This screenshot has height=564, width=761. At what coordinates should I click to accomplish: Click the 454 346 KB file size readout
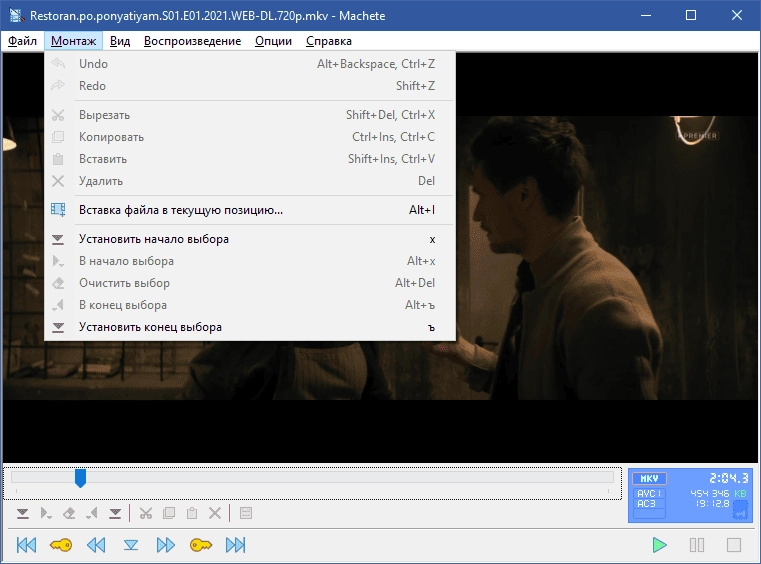[718, 493]
